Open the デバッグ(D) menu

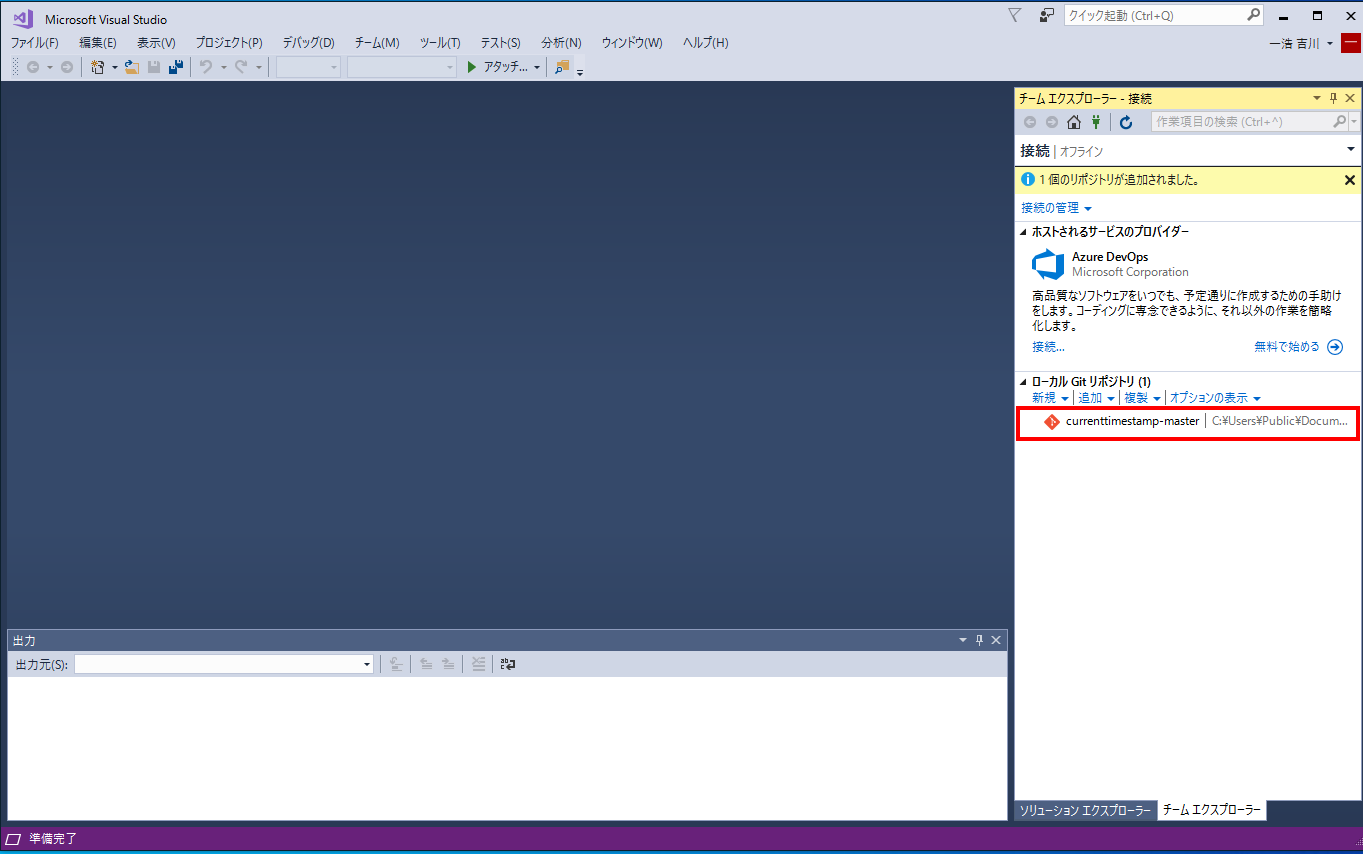point(308,43)
